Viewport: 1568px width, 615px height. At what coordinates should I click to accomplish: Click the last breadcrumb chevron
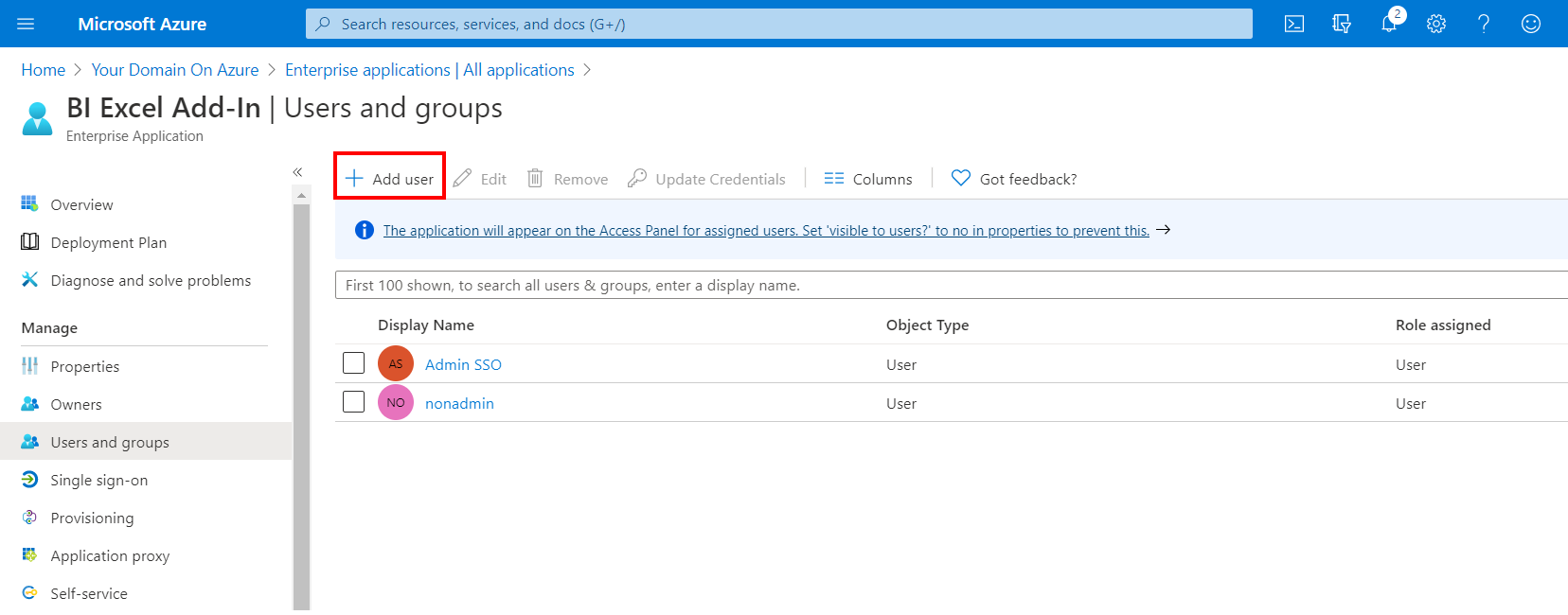587,70
